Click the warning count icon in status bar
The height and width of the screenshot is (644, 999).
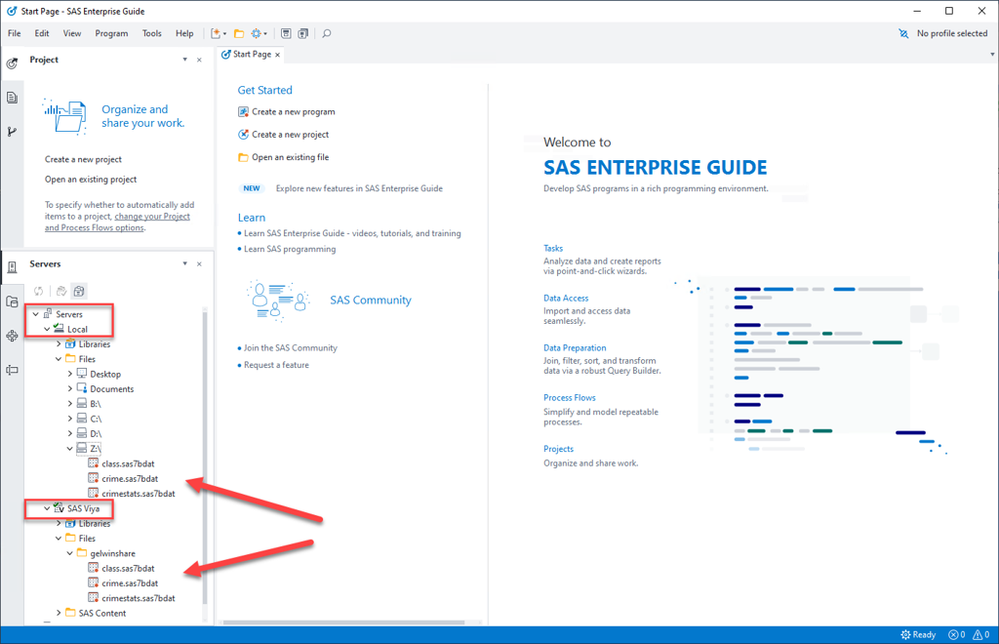coord(977,634)
